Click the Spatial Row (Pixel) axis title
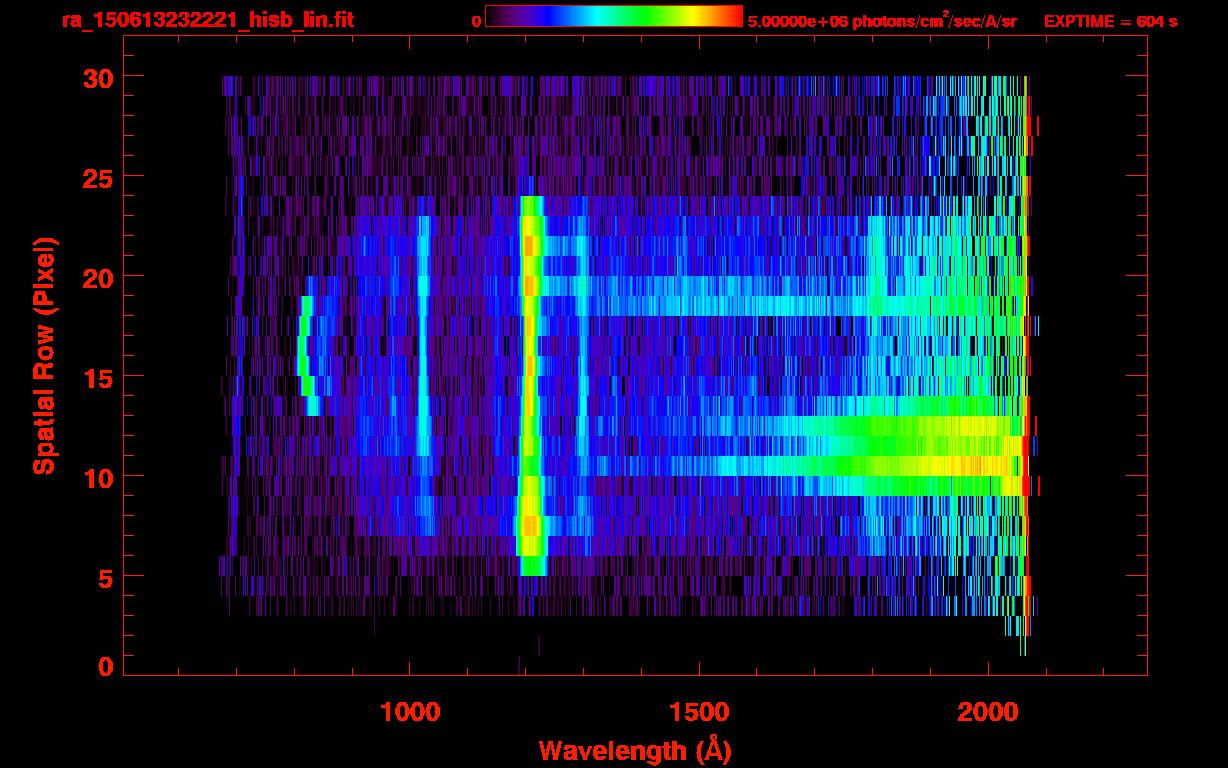Image resolution: width=1228 pixels, height=768 pixels. [43, 355]
